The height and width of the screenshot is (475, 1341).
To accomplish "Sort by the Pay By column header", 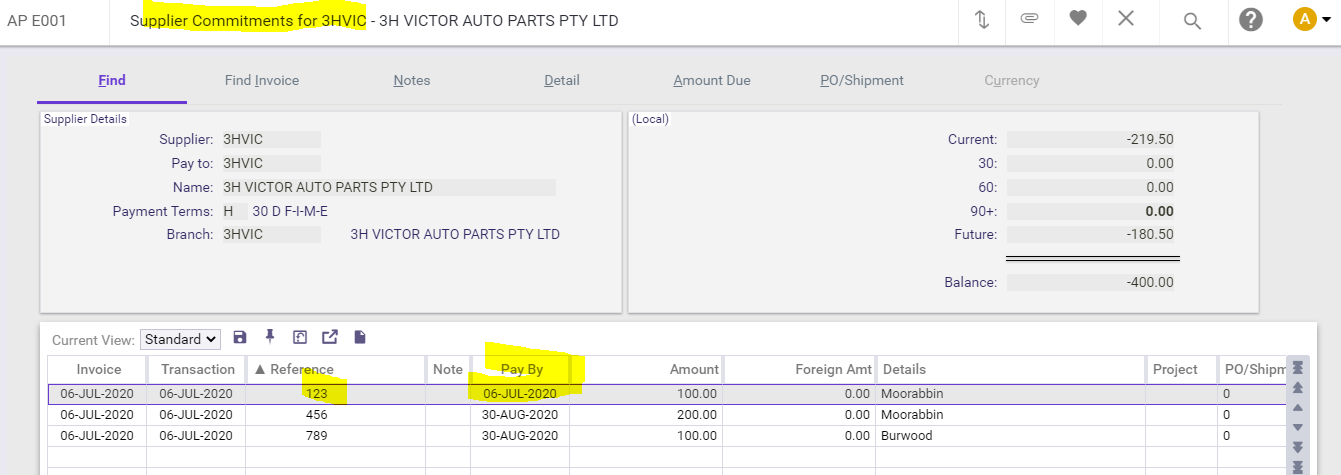I will click(520, 369).
